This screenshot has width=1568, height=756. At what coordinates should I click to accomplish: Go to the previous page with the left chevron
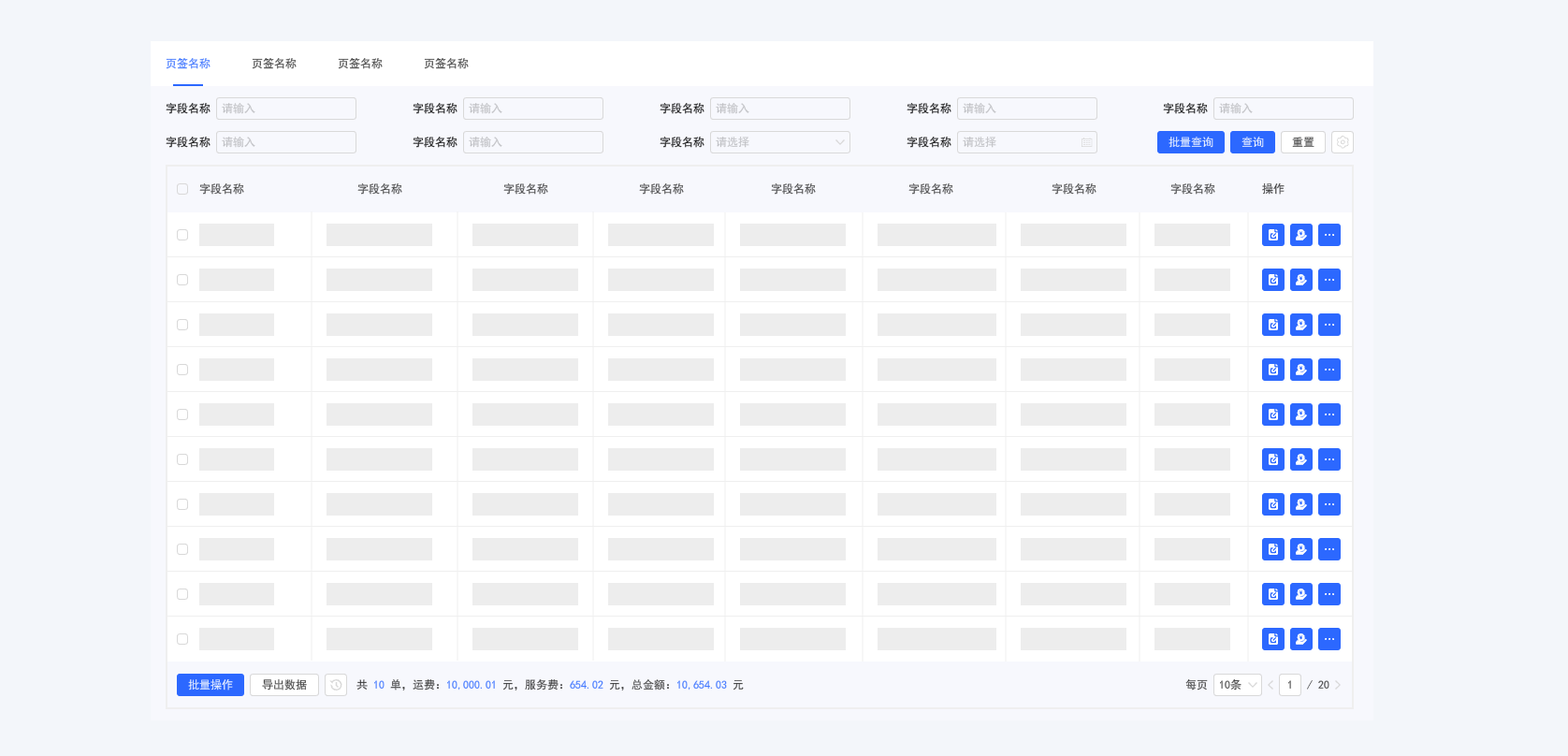pos(1270,685)
